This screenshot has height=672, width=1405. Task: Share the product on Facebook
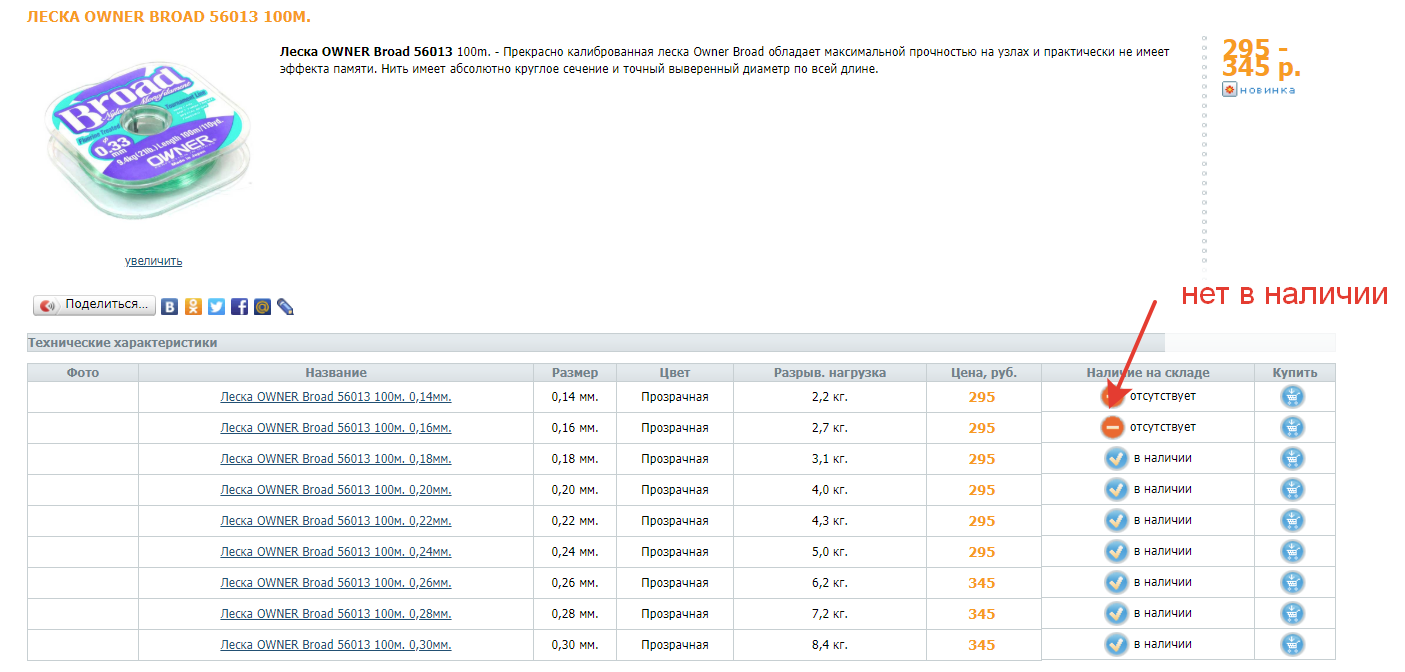point(239,307)
